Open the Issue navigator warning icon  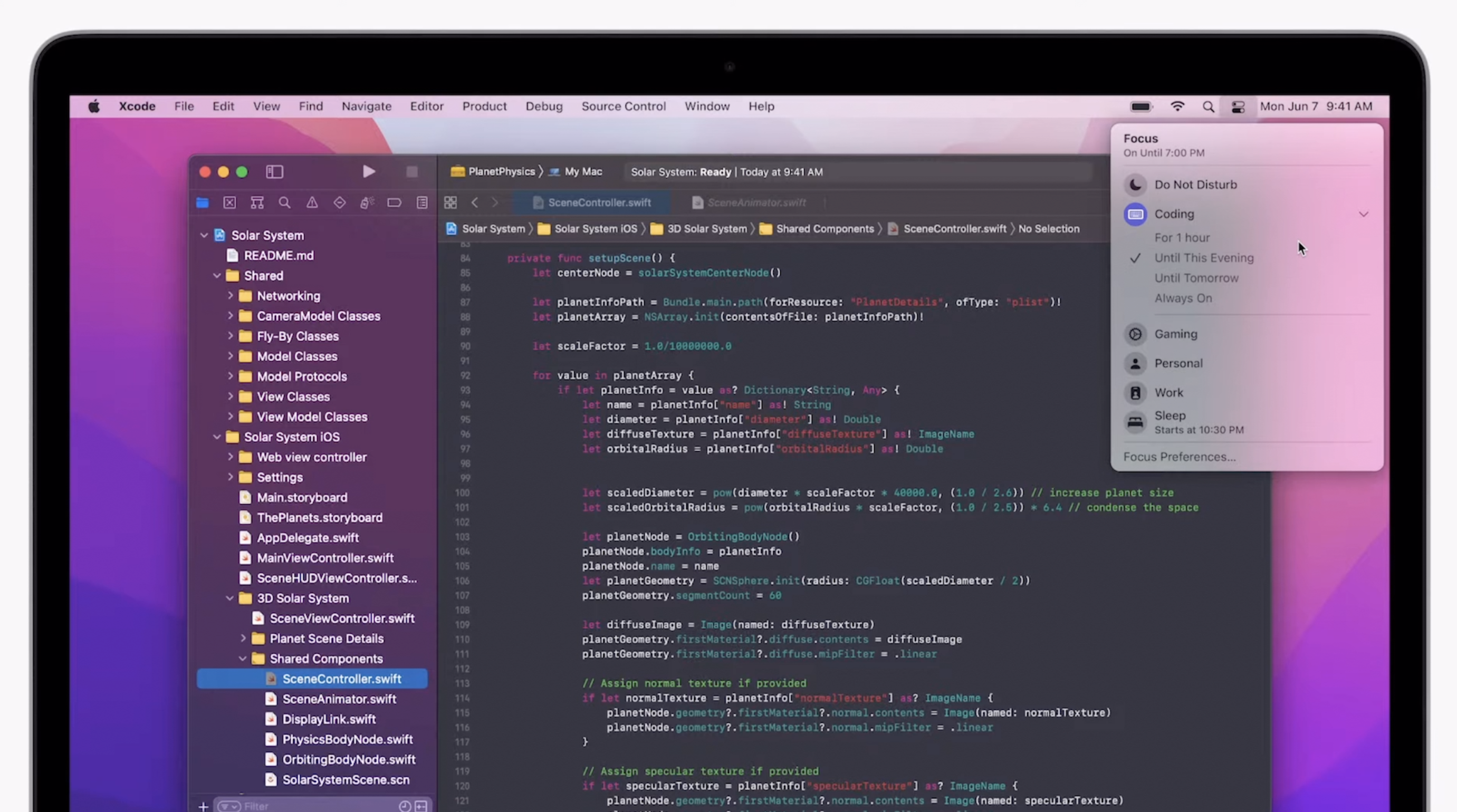pyautogui.click(x=312, y=203)
